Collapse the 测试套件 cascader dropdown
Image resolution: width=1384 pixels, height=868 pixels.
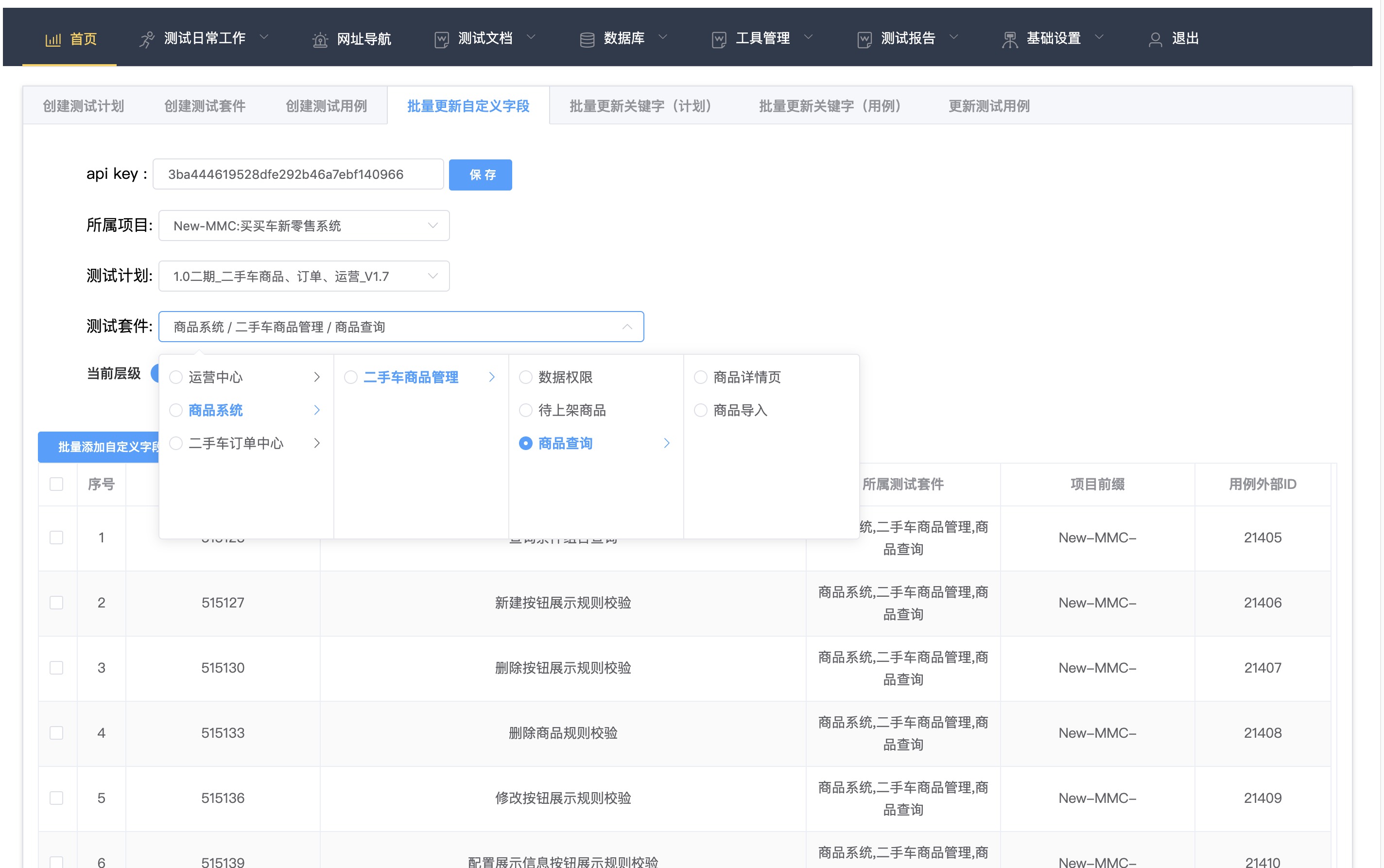[627, 327]
